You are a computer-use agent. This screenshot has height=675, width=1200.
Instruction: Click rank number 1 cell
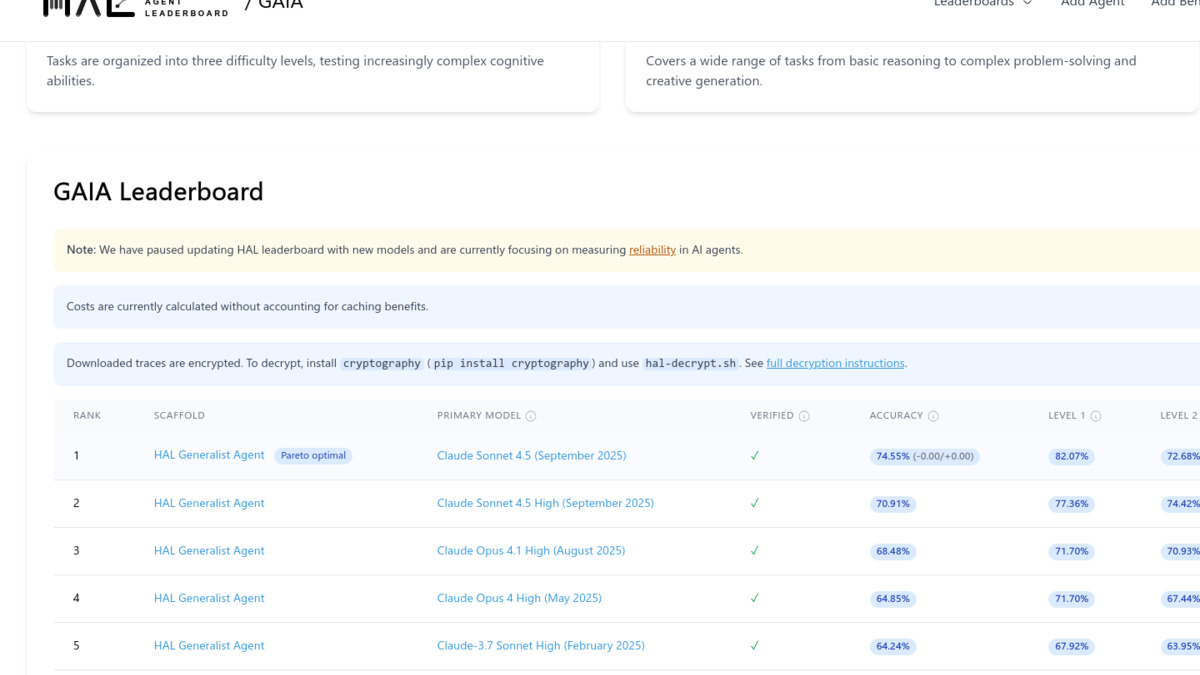coord(76,455)
